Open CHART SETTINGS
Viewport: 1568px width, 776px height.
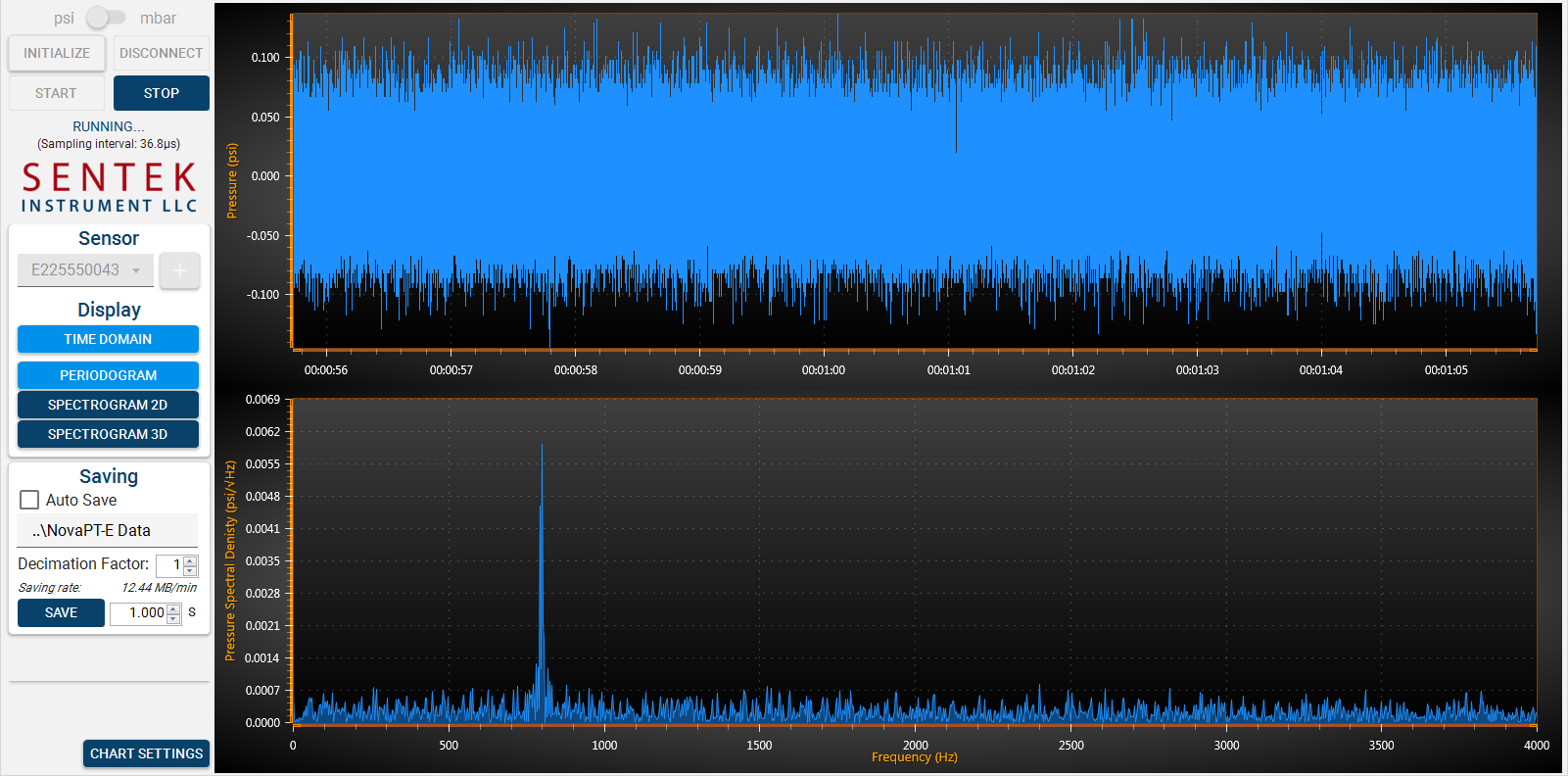click(x=147, y=753)
